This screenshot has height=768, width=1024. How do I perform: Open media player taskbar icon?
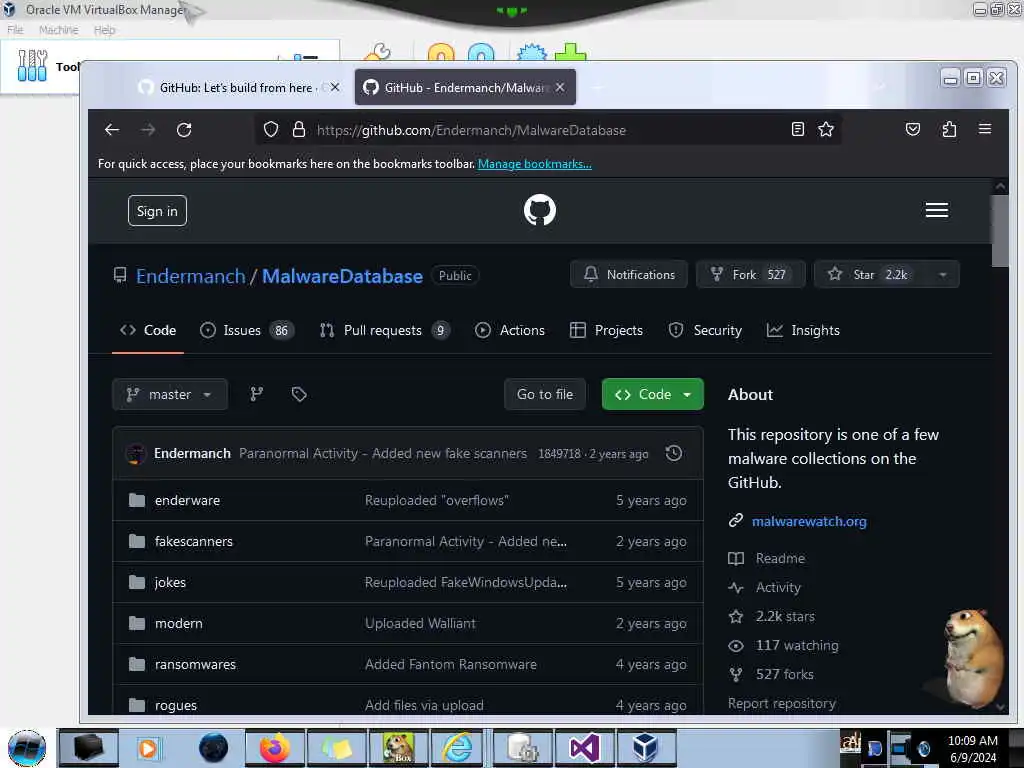[148, 748]
